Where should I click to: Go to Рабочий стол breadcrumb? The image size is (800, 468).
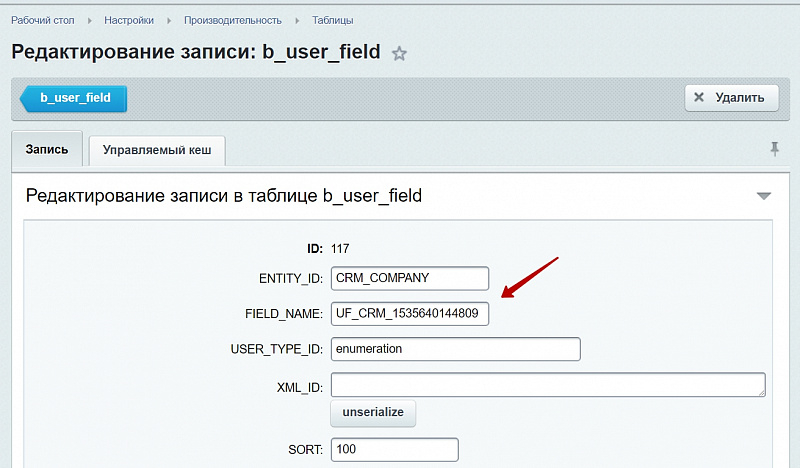pyautogui.click(x=44, y=20)
